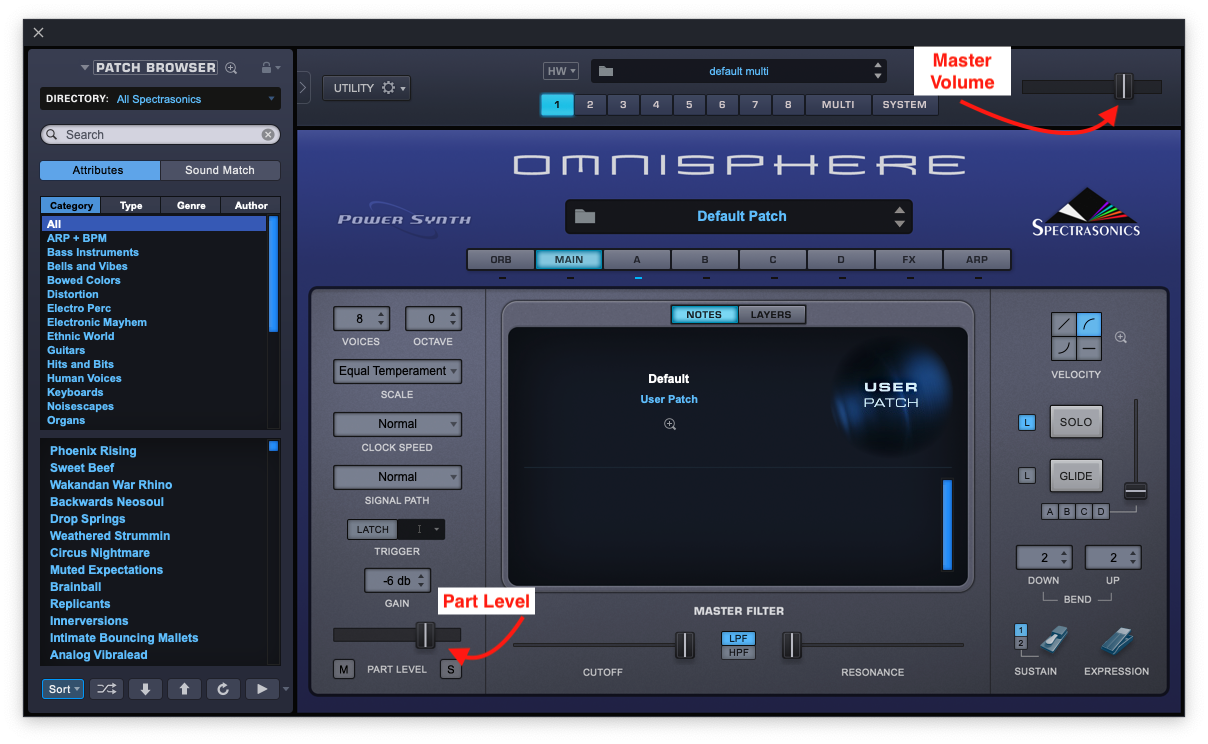Switch to layer A tab
The height and width of the screenshot is (744, 1208).
[637, 260]
